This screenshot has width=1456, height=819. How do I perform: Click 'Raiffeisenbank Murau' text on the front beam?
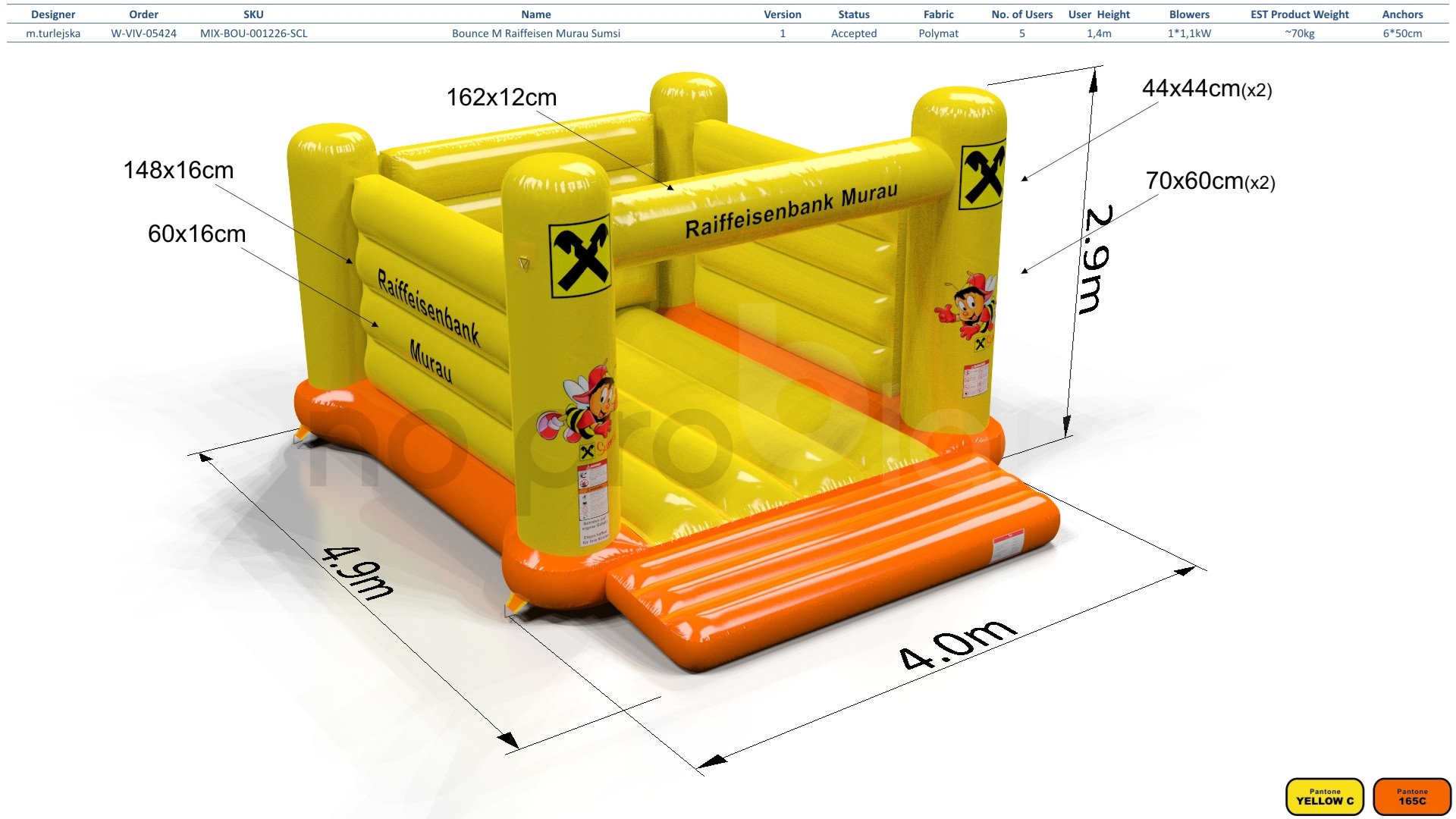pos(791,210)
